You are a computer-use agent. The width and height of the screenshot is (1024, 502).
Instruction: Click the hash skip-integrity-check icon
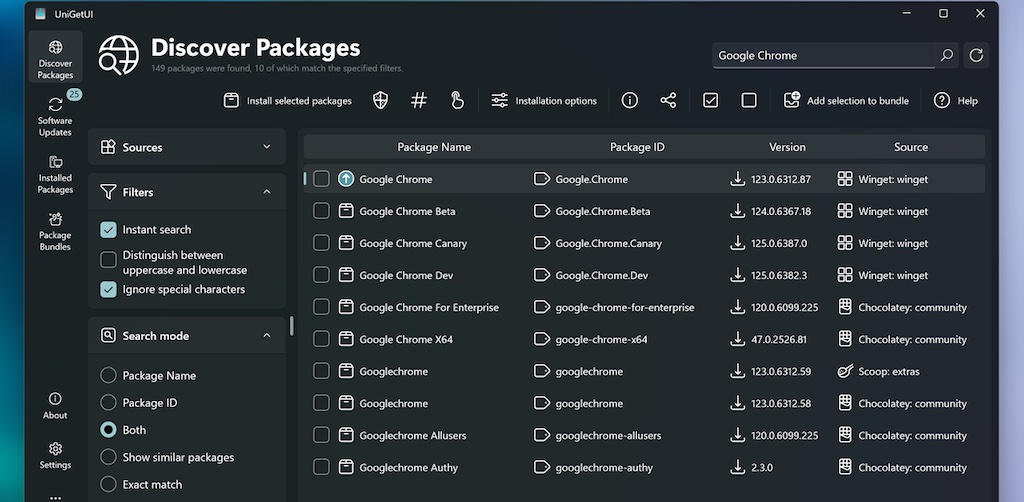pyautogui.click(x=419, y=101)
